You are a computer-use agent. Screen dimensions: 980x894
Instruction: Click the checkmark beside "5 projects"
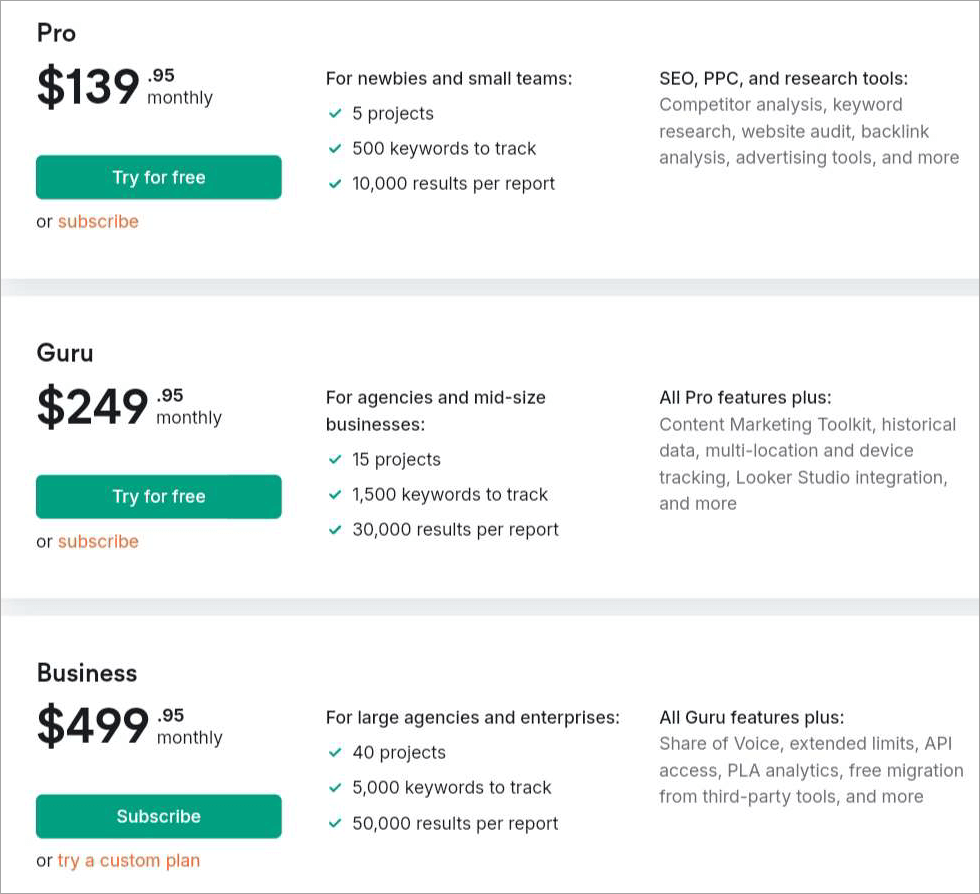[x=335, y=113]
